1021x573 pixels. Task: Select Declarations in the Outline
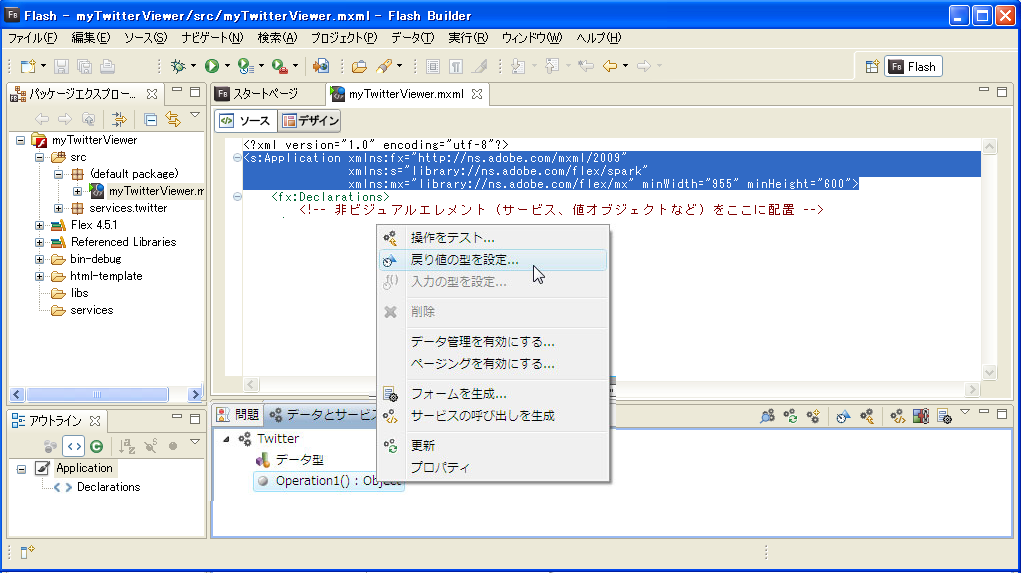108,487
